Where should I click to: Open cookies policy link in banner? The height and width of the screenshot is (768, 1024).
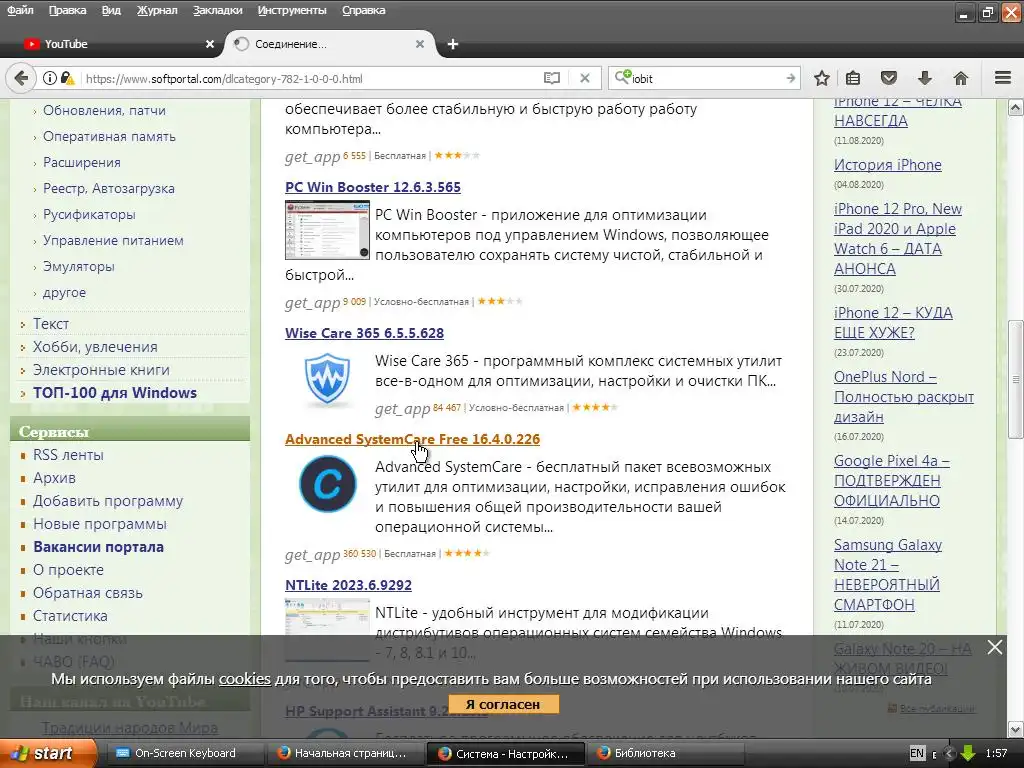(x=244, y=679)
